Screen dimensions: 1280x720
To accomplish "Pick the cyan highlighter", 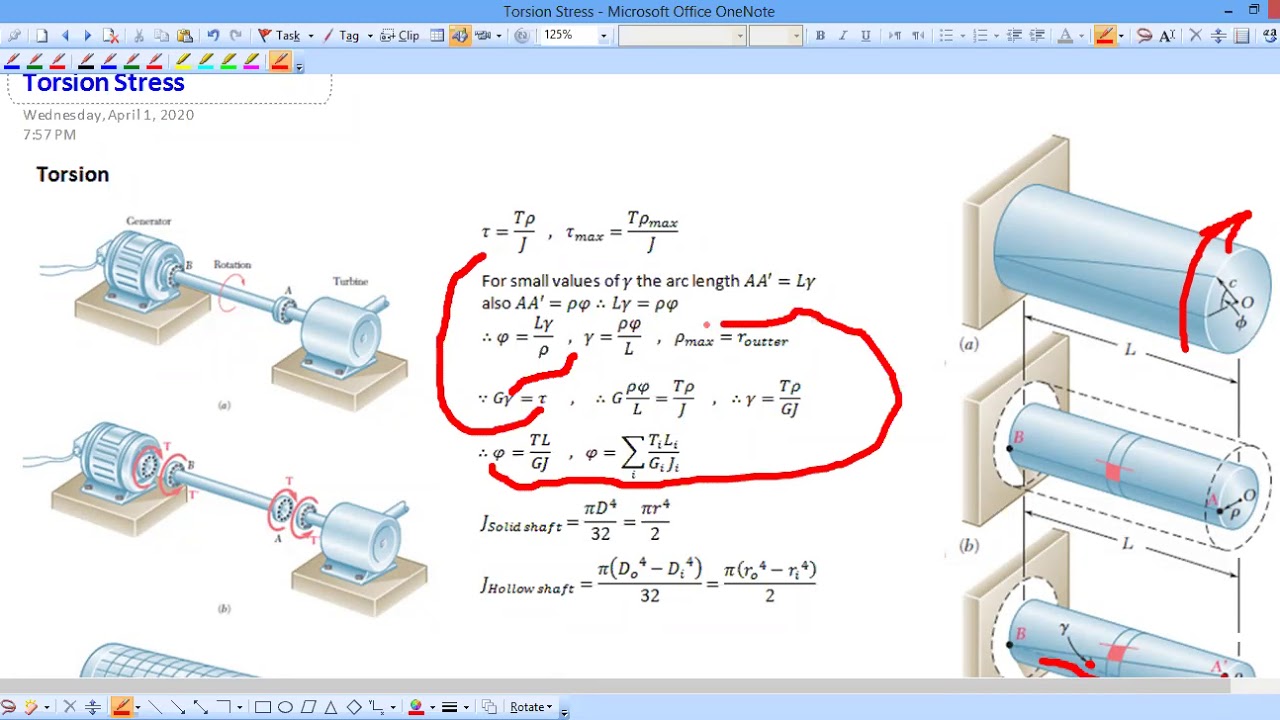I will 206,61.
